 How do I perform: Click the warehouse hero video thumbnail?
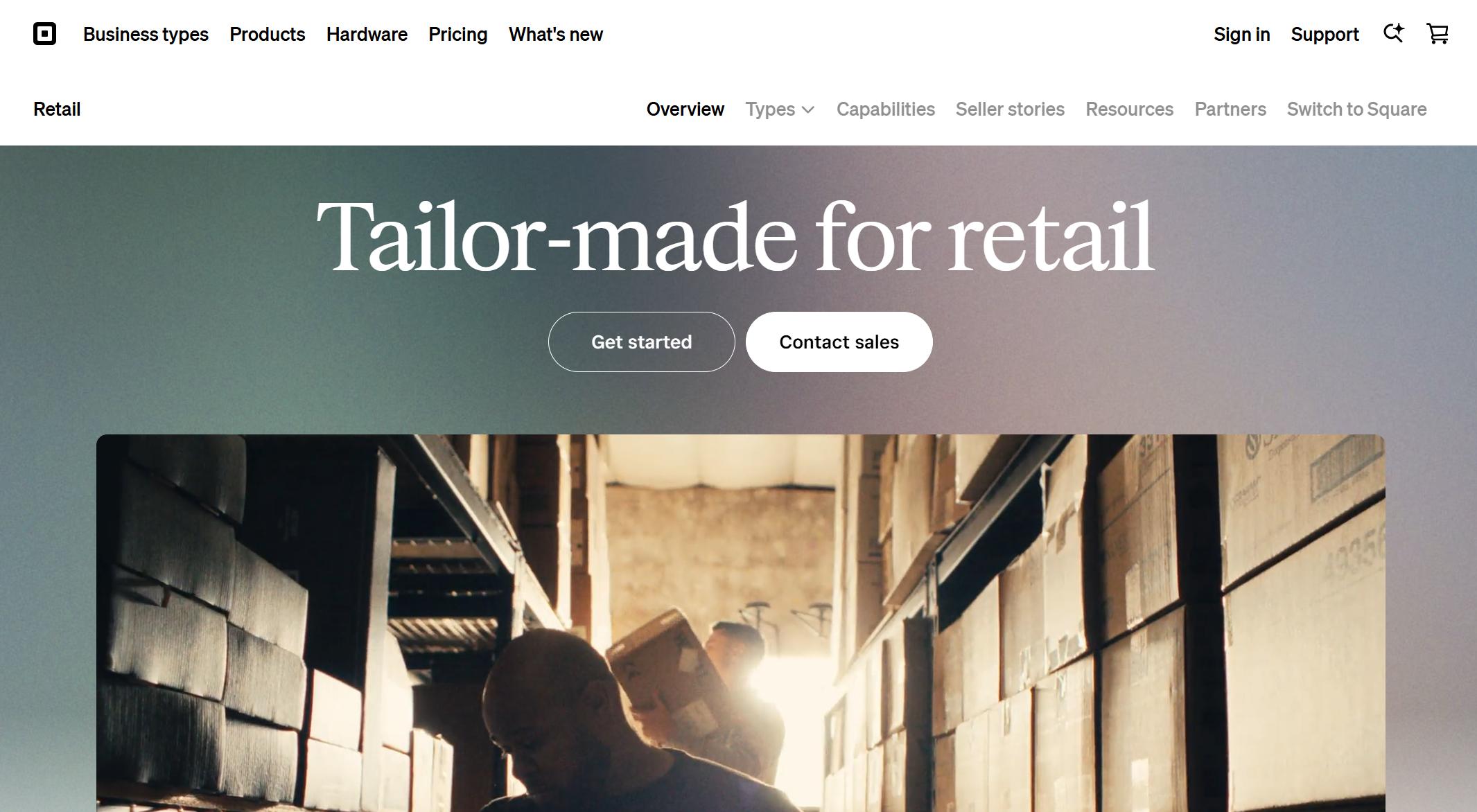tap(741, 623)
